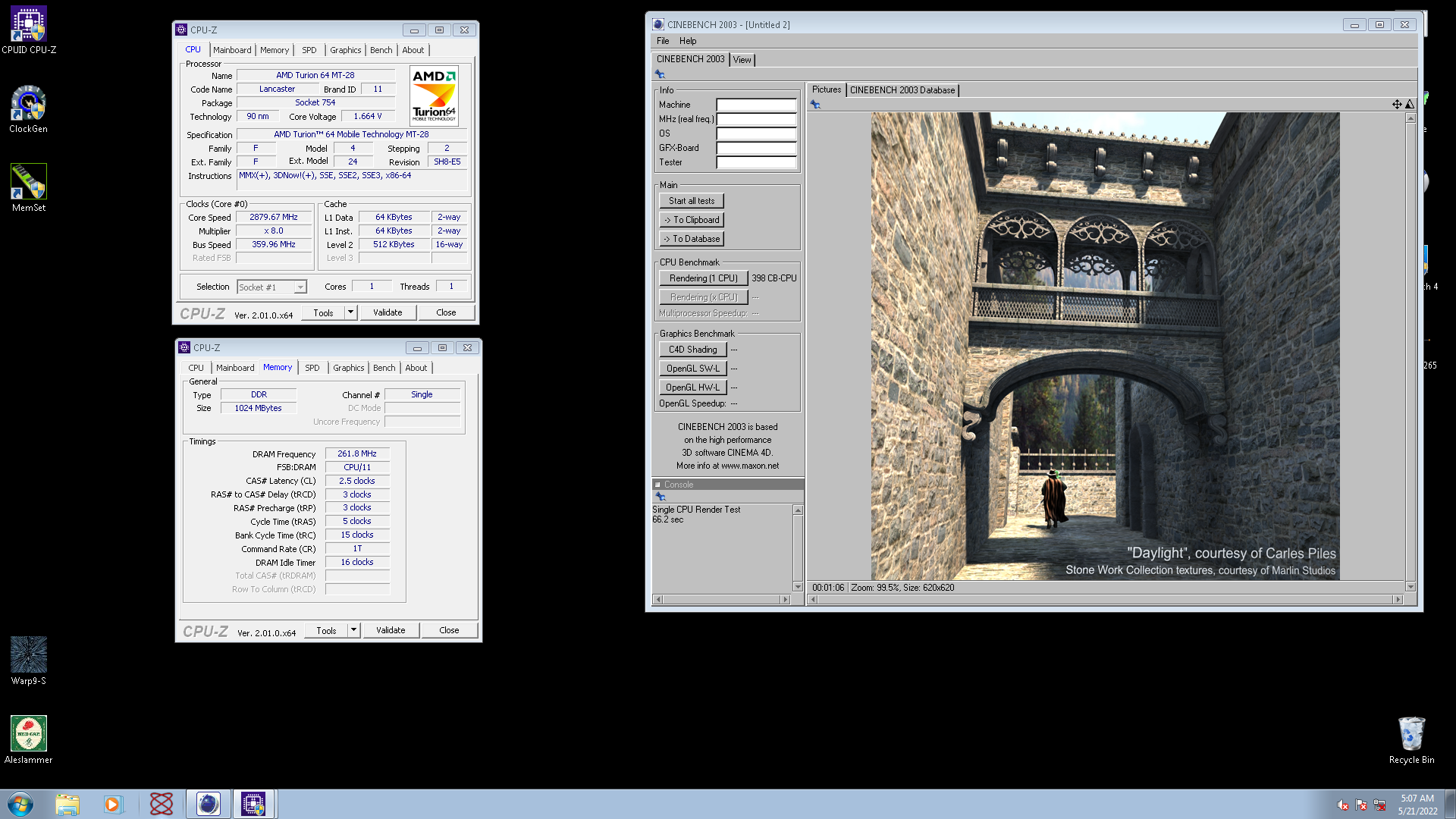Click the Action Center flag tray icon
Image resolution: width=1456 pixels, height=819 pixels.
point(1361,805)
